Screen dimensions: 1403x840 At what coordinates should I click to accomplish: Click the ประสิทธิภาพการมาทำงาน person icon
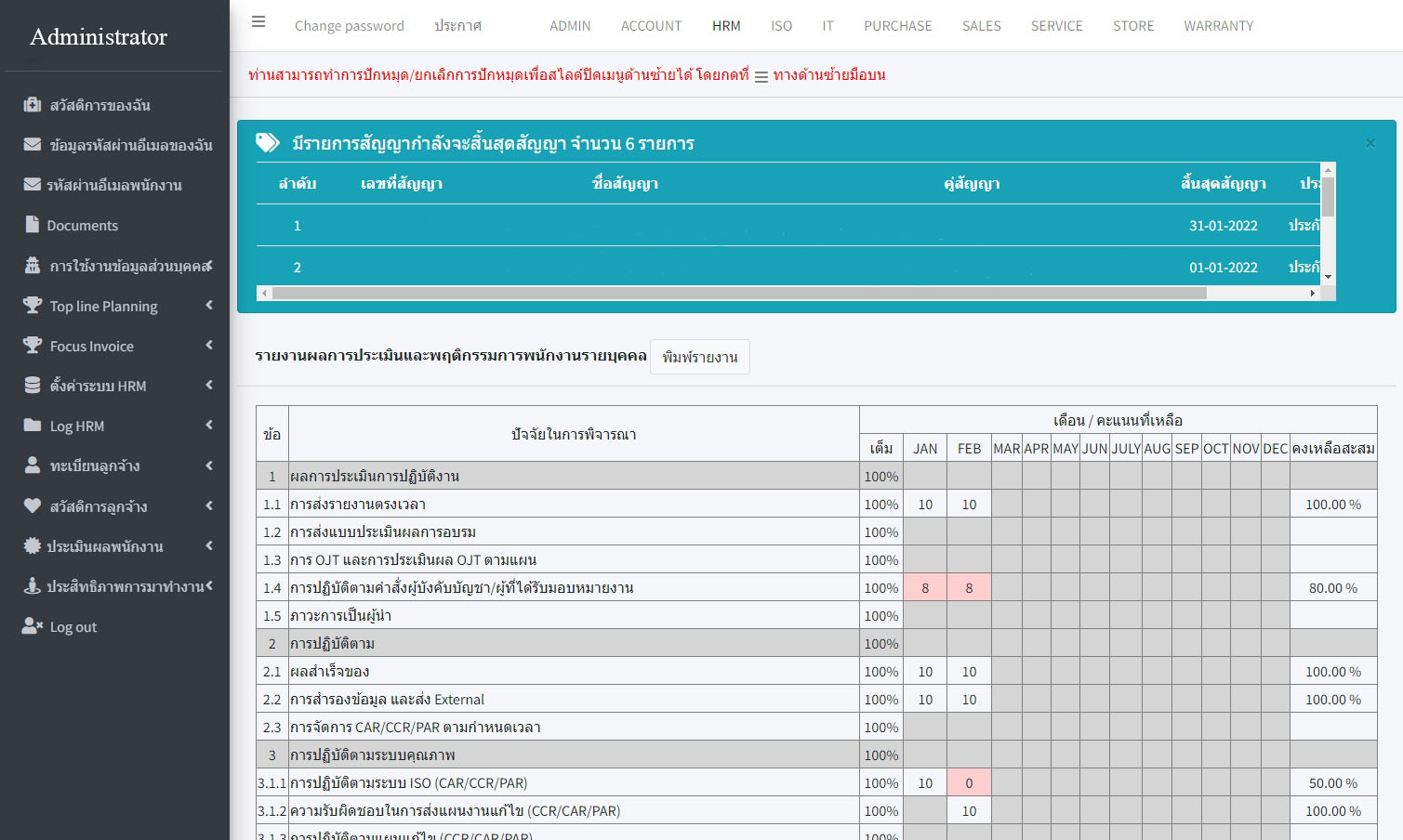coord(33,585)
